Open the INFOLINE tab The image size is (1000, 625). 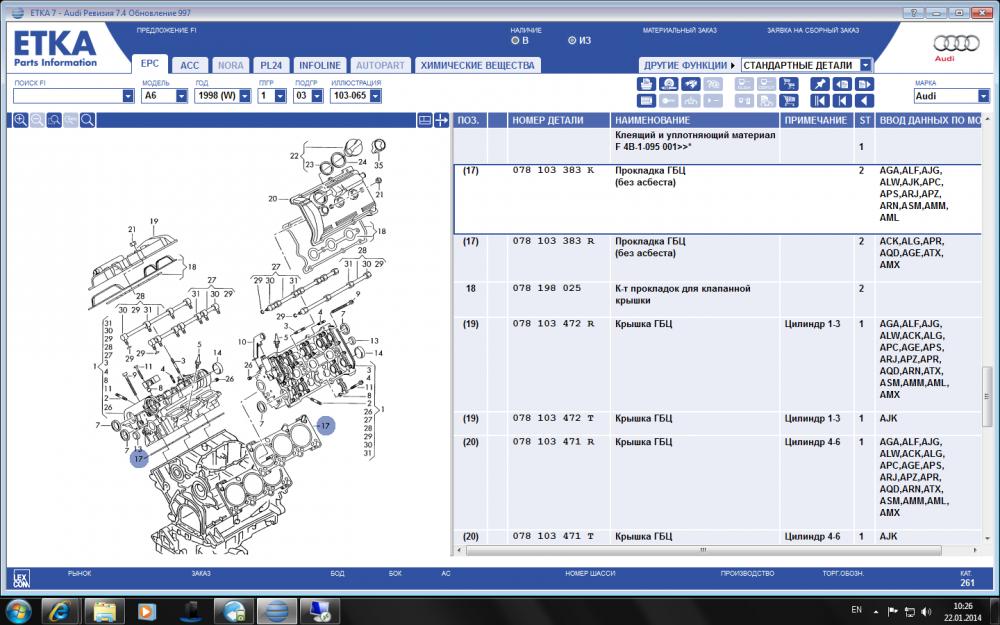pyautogui.click(x=319, y=65)
